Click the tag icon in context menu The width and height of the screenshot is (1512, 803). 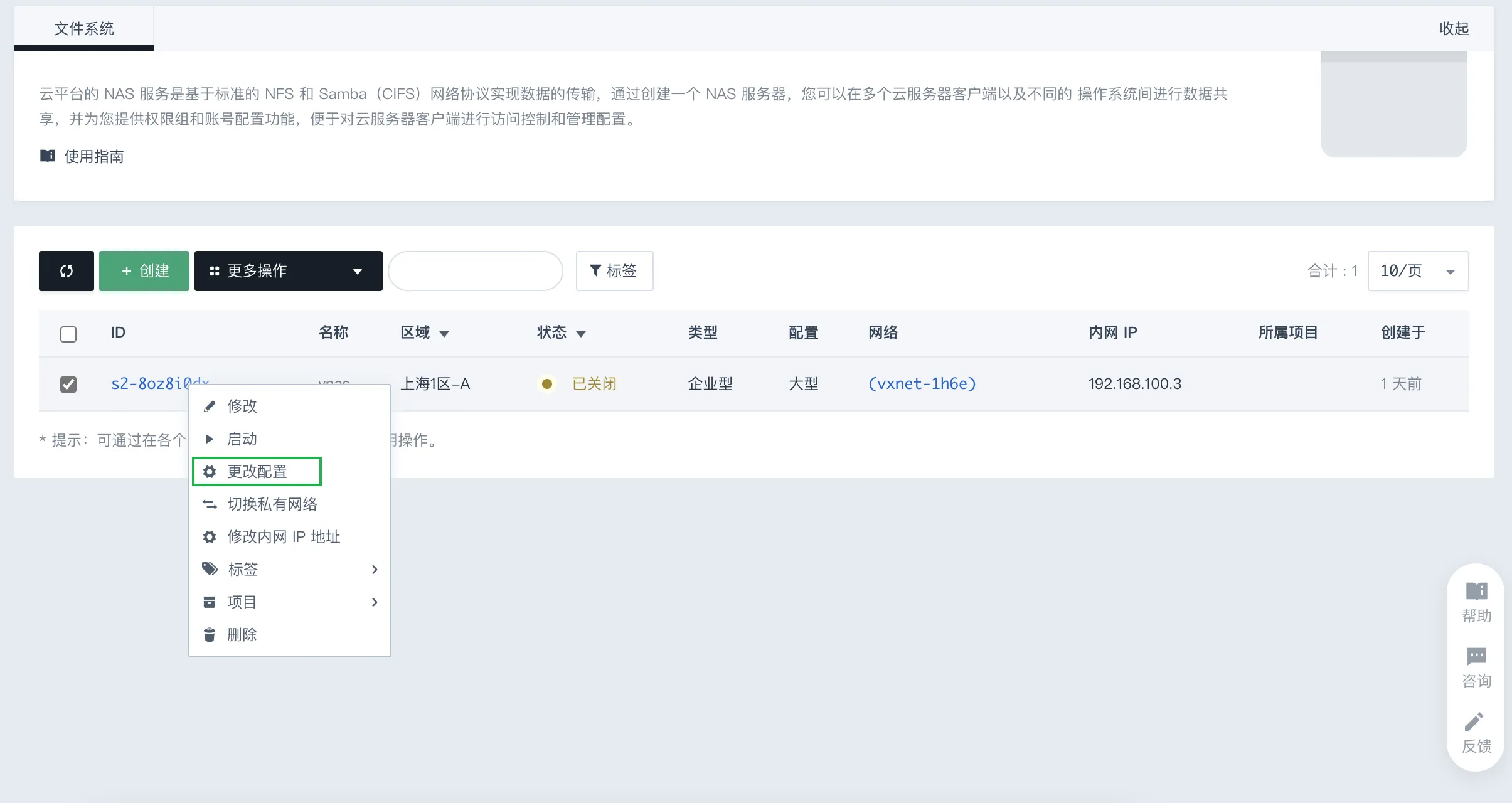click(210, 569)
